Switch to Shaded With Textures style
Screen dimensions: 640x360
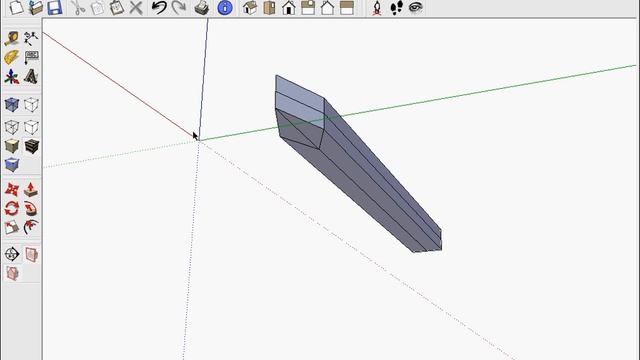[x=31, y=146]
